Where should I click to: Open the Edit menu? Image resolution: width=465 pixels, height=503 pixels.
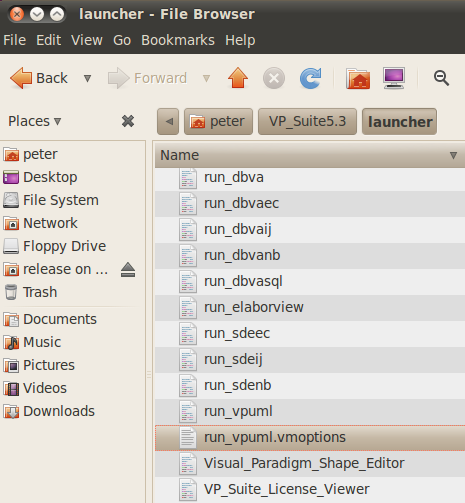[x=49, y=40]
